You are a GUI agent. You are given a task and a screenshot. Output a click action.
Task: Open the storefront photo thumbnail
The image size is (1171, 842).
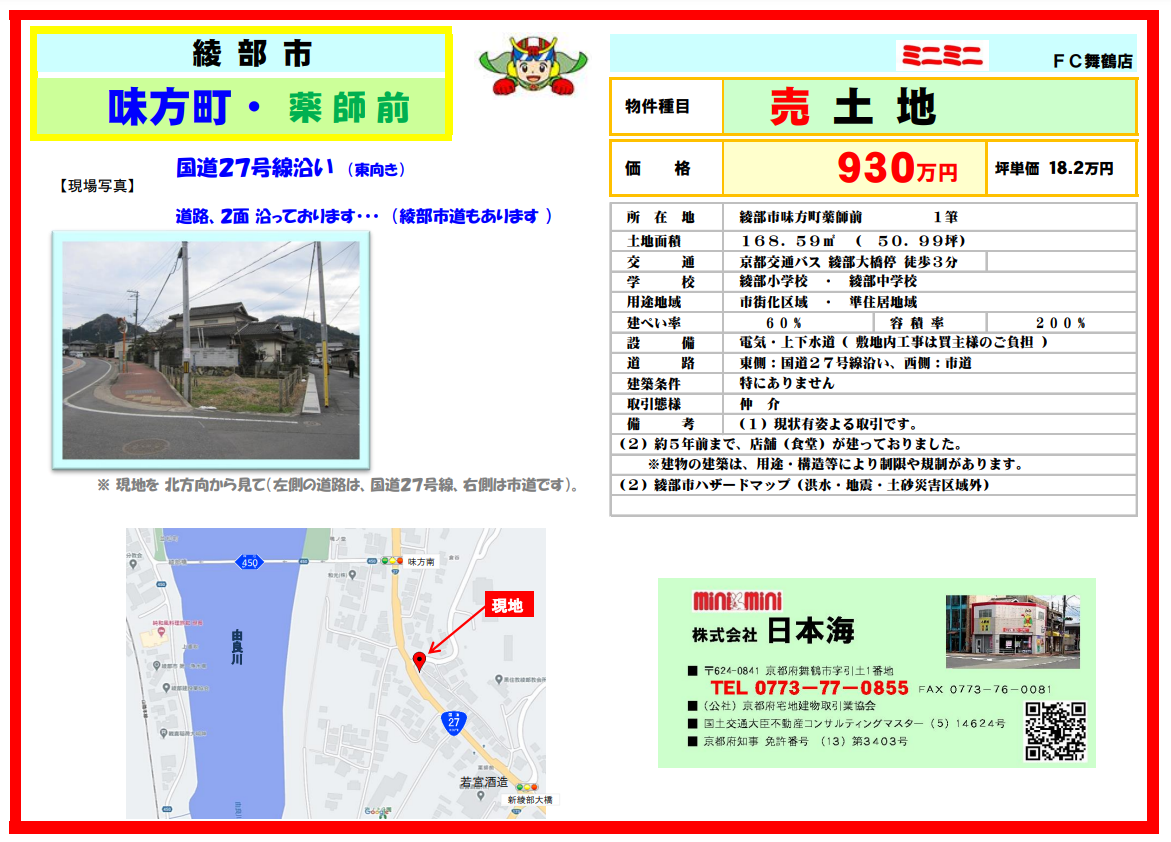click(1012, 632)
